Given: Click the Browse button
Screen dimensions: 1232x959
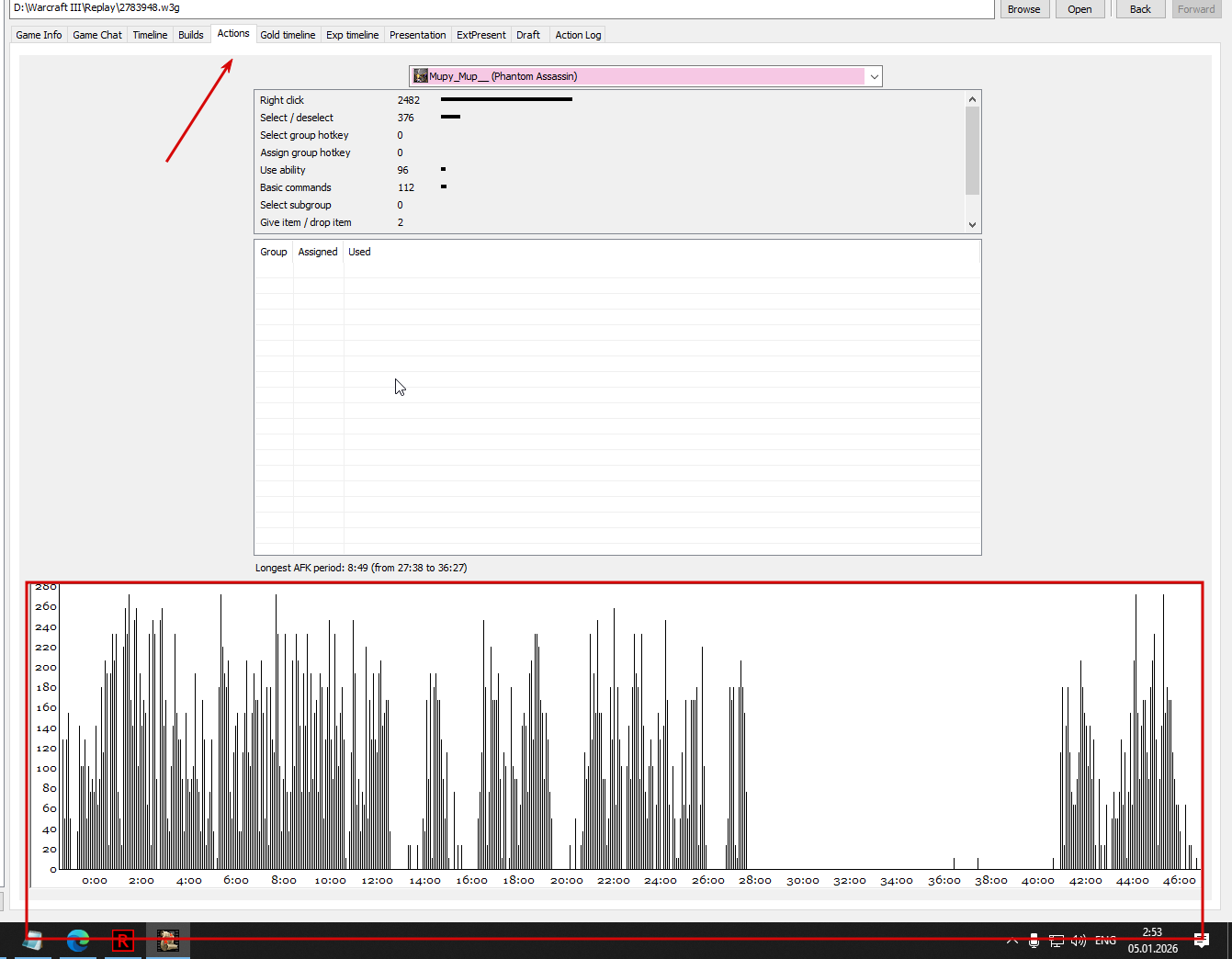Looking at the screenshot, I should click(x=1023, y=9).
